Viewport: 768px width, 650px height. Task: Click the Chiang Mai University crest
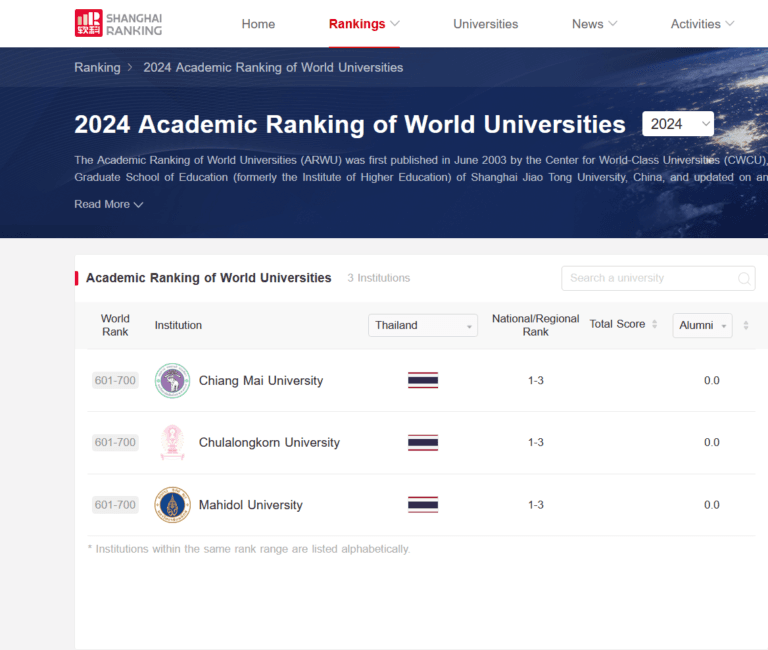point(172,380)
